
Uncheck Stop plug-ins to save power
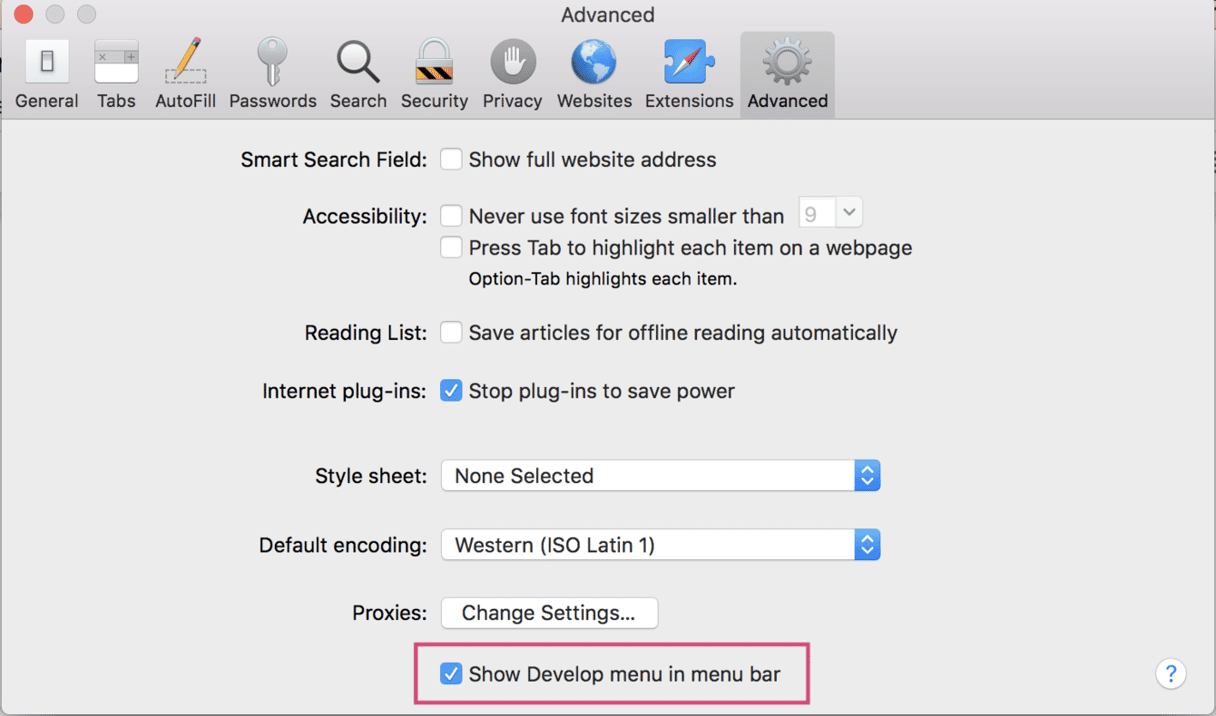[x=452, y=391]
